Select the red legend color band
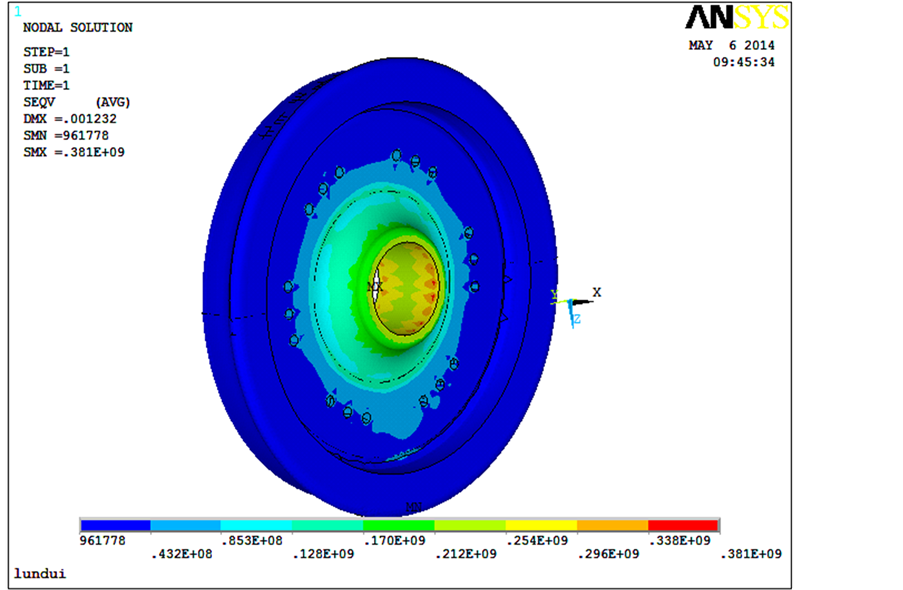 [683, 525]
